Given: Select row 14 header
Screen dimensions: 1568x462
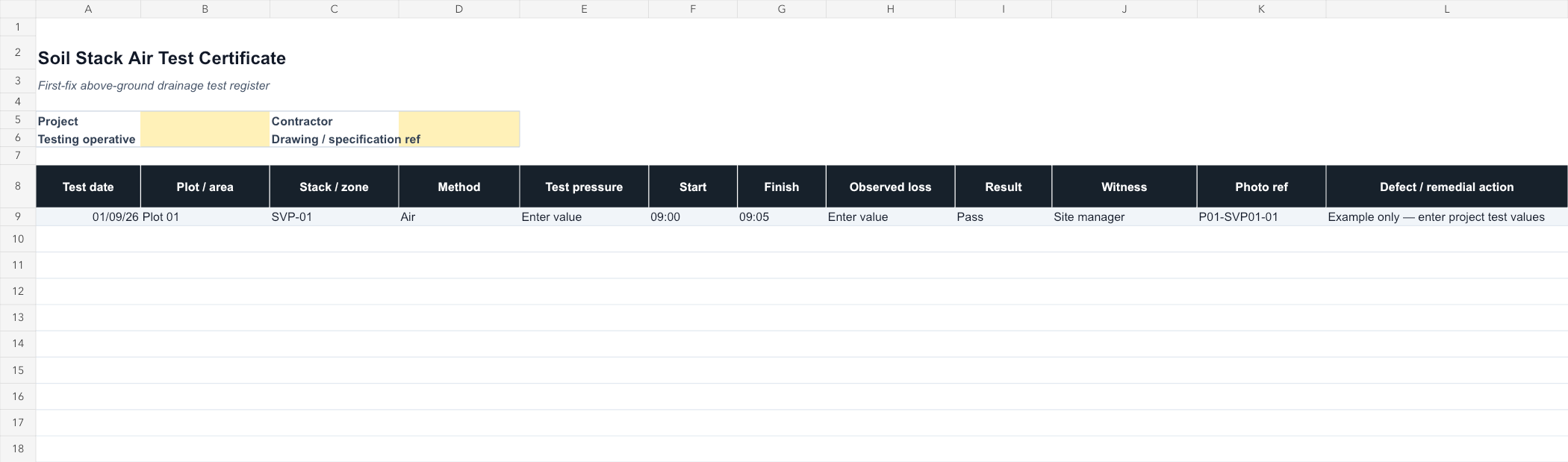Looking at the screenshot, I should 18,343.
